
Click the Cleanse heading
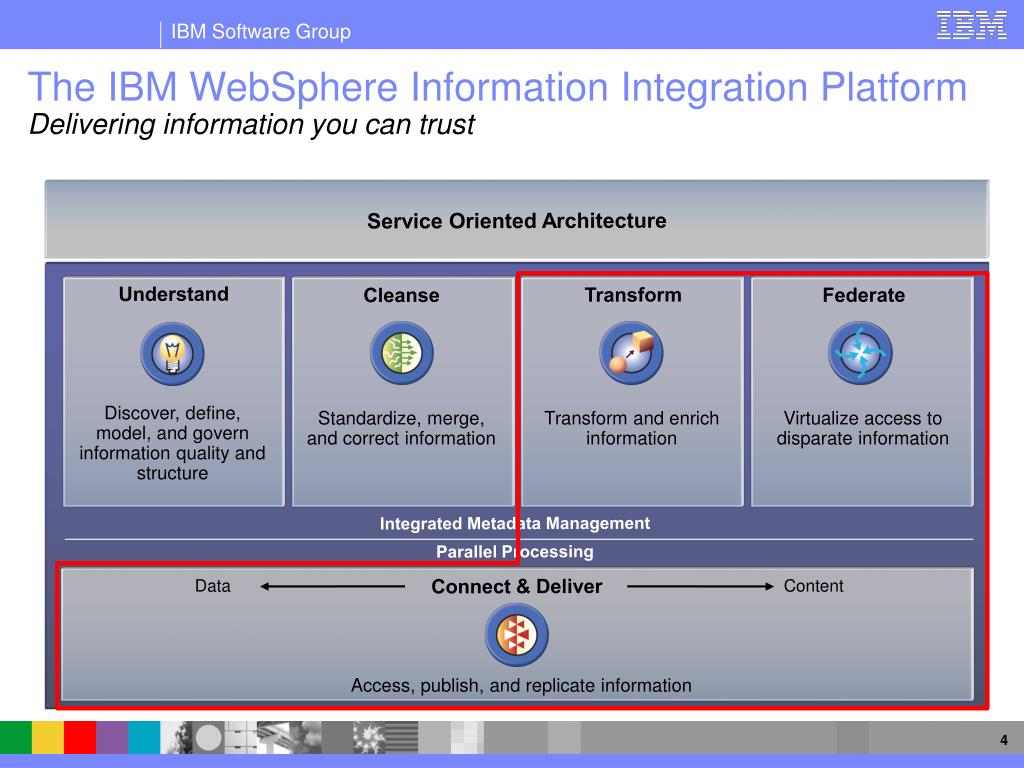[401, 295]
